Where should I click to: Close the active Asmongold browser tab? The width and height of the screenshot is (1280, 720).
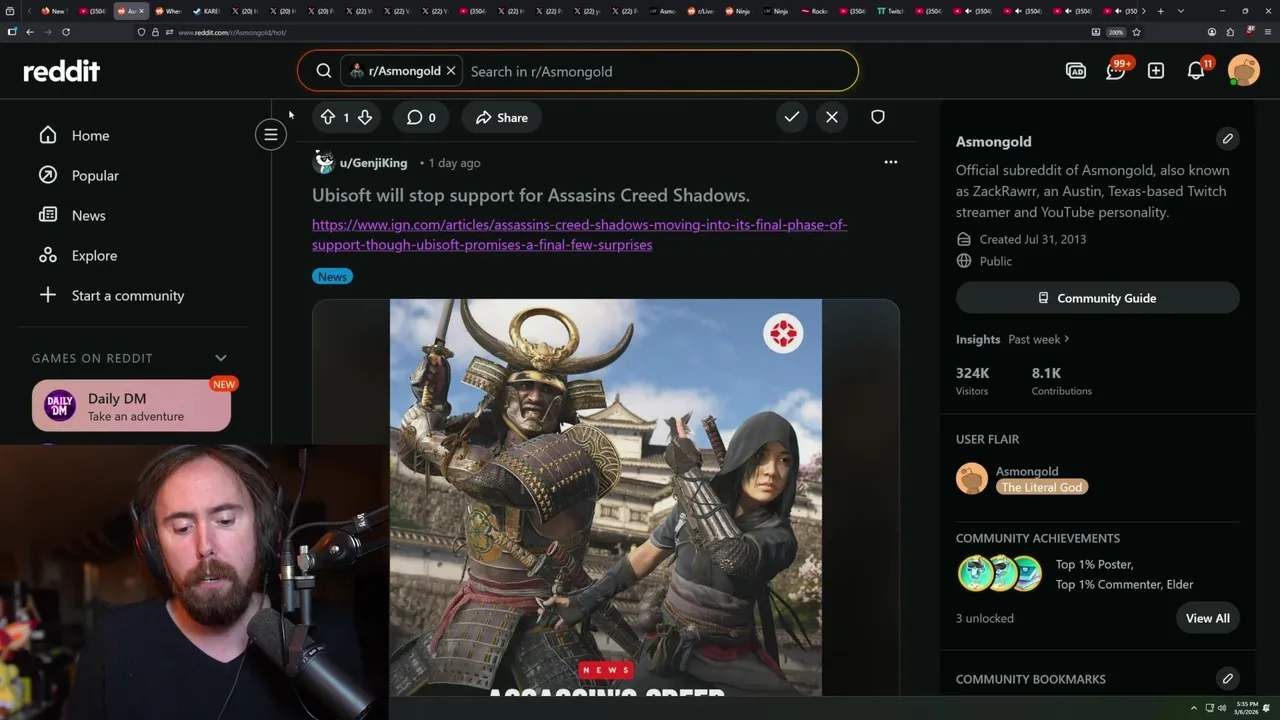[x=141, y=11]
